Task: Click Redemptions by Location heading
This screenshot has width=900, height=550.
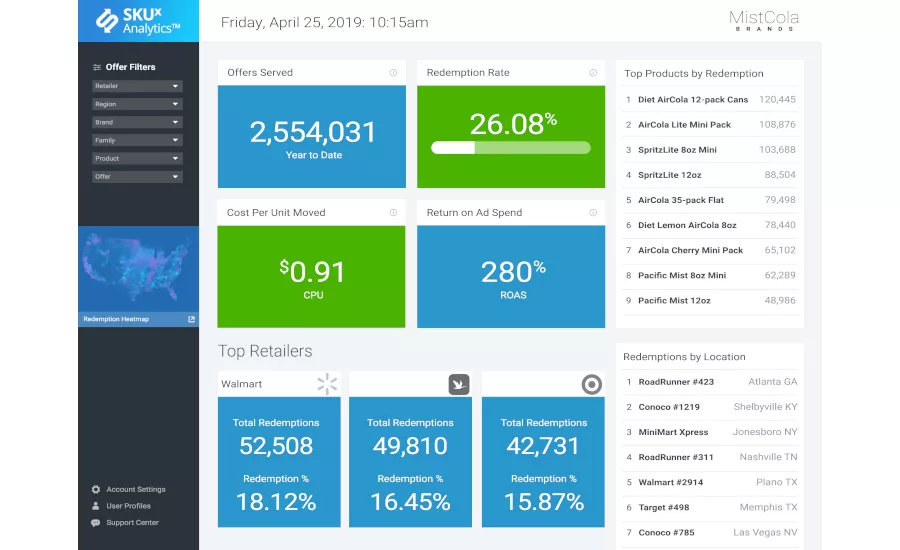Action: pyautogui.click(x=684, y=357)
